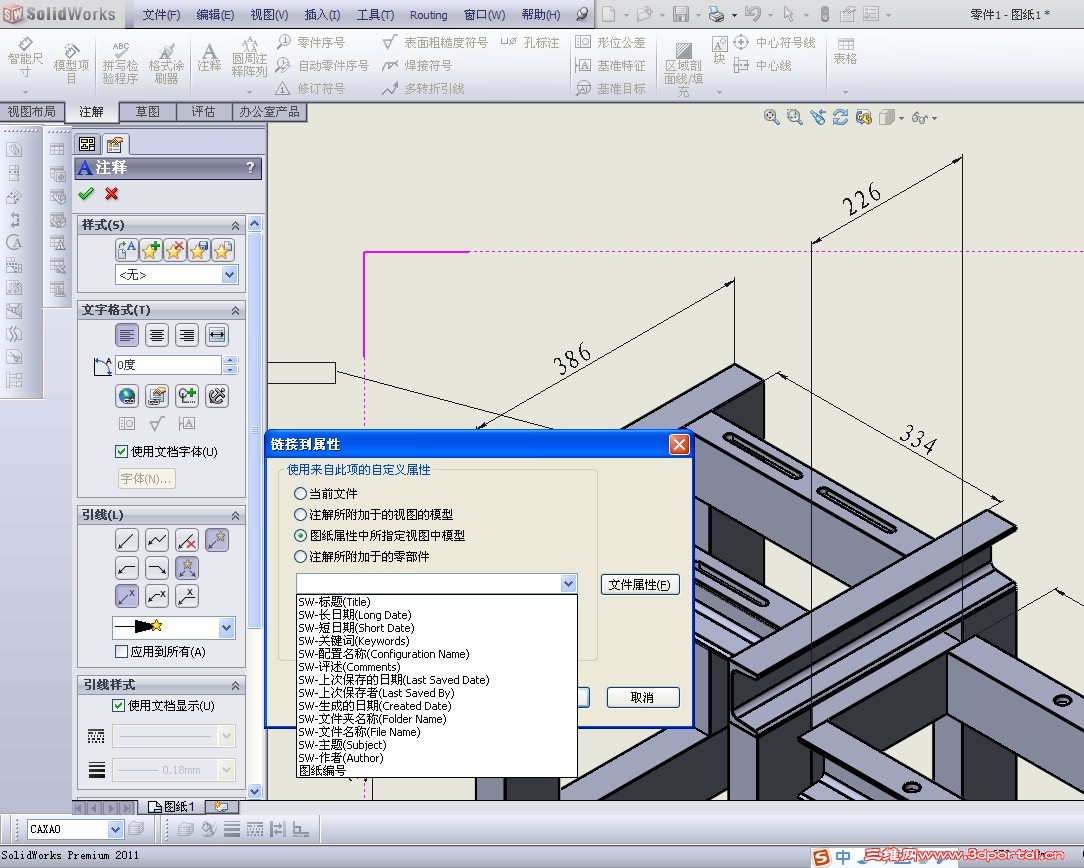Screen dimensions: 1084x868
Task: Click the Rebuild/rotate view icon
Action: click(840, 117)
